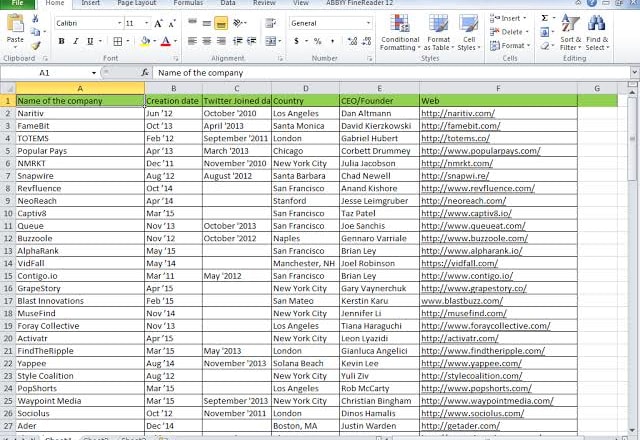The width and height of the screenshot is (640, 440).
Task: Switch to the Review tab
Action: click(264, 3)
